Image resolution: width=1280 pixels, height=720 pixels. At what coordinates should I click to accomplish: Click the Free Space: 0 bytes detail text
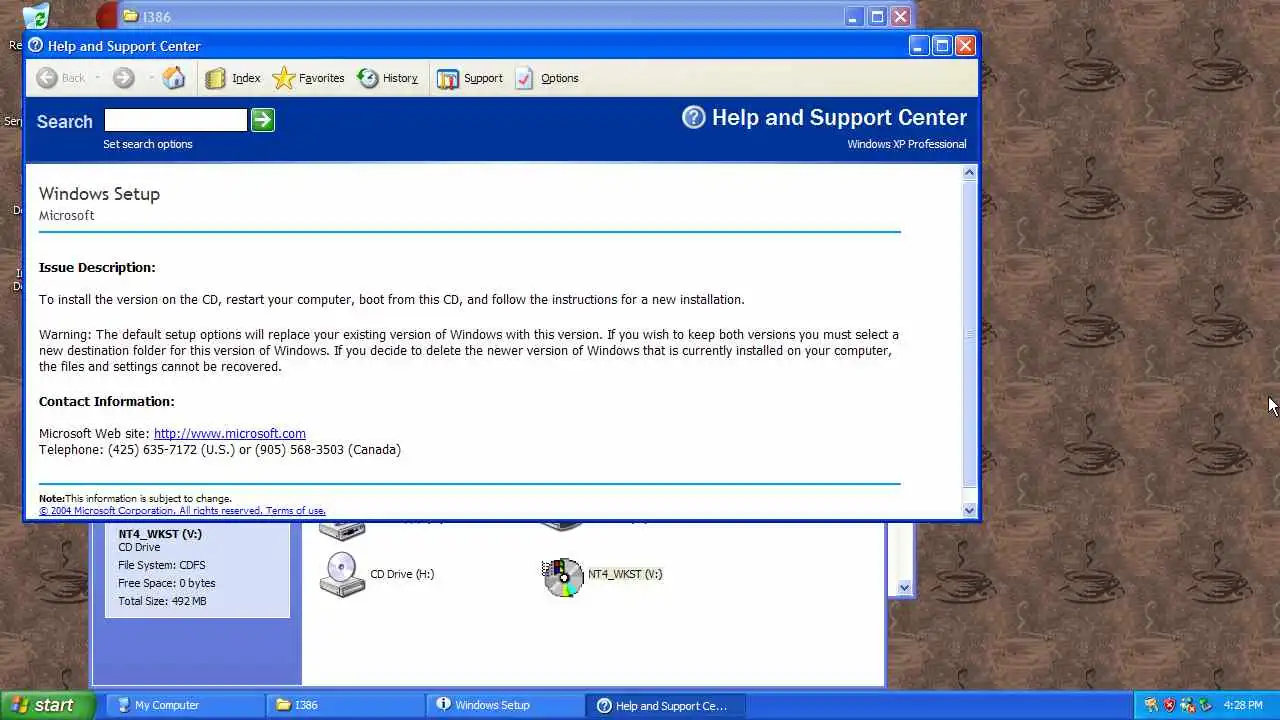point(167,583)
